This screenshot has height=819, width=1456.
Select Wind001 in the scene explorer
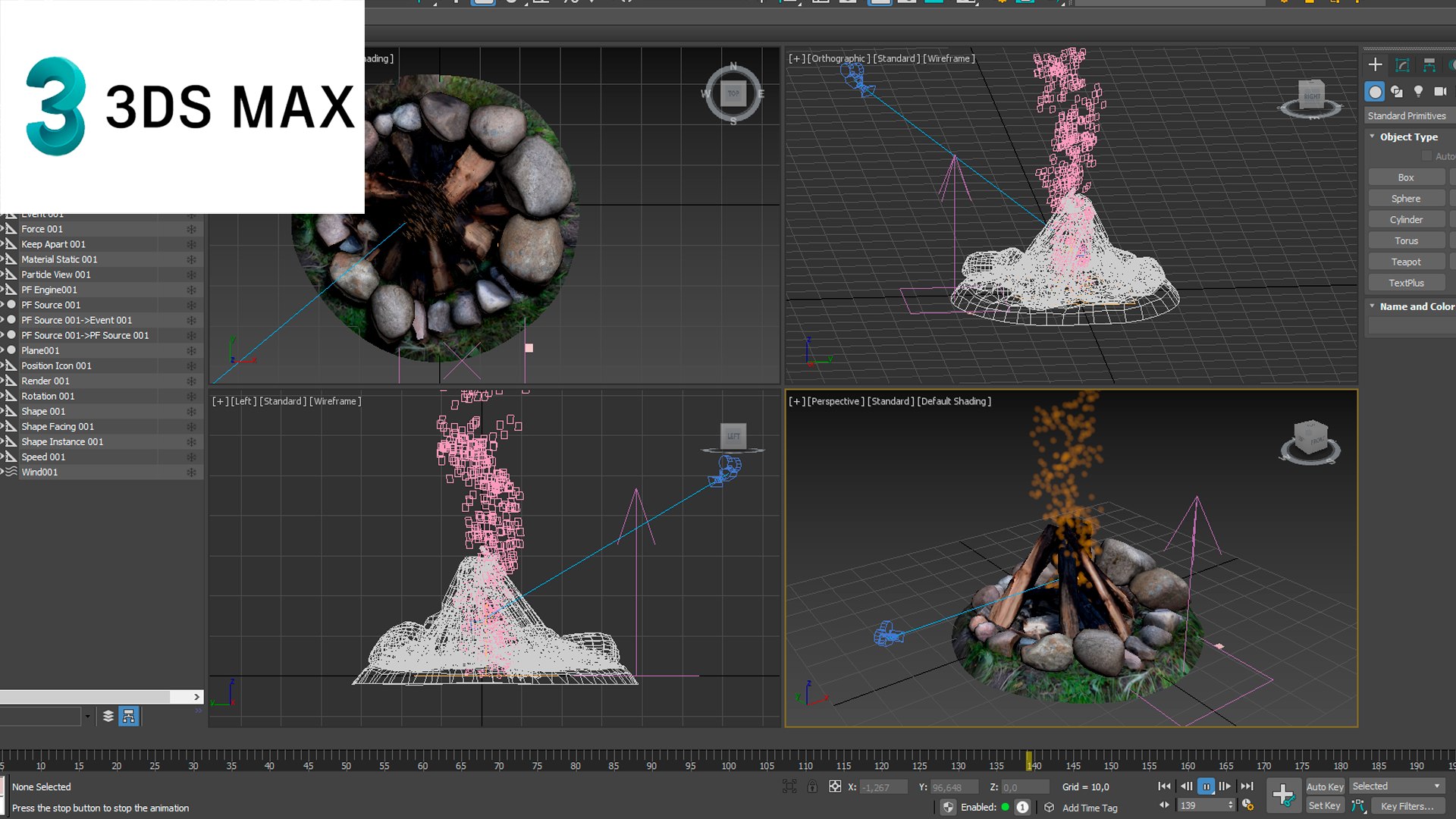coord(39,472)
